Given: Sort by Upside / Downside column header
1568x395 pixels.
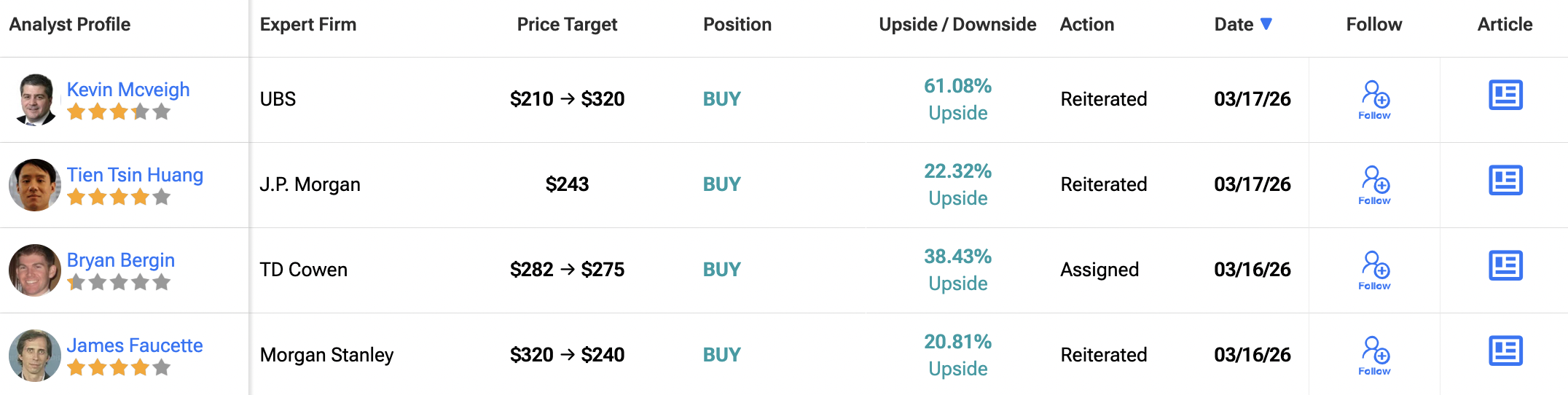Looking at the screenshot, I should [x=957, y=25].
